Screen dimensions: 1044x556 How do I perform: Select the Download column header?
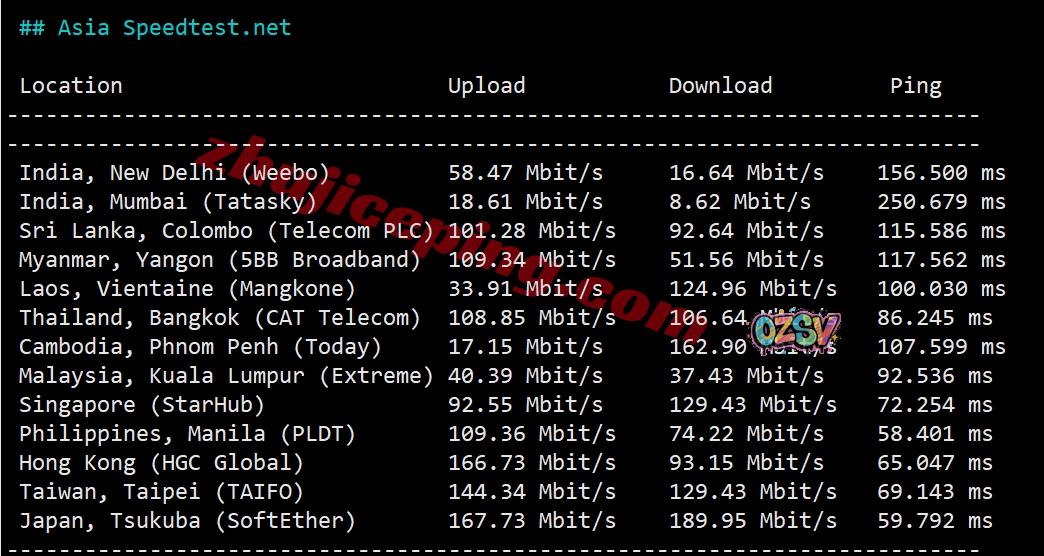(x=720, y=86)
